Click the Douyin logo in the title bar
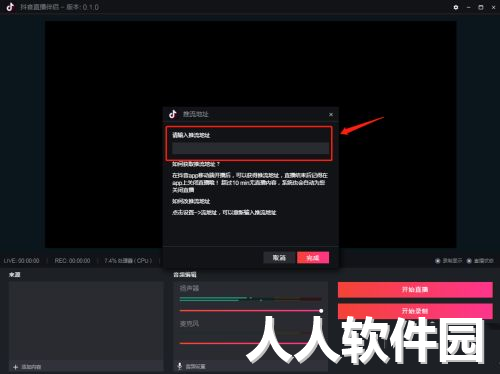500x374 pixels. pos(10,7)
